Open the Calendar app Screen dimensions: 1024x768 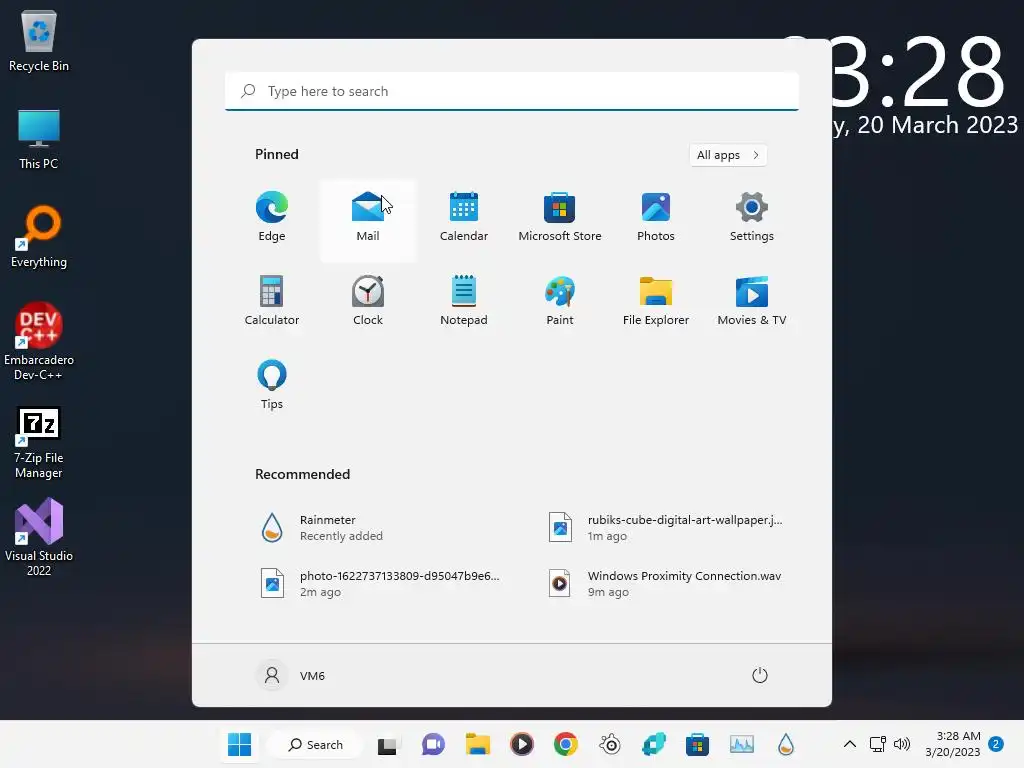(x=464, y=217)
